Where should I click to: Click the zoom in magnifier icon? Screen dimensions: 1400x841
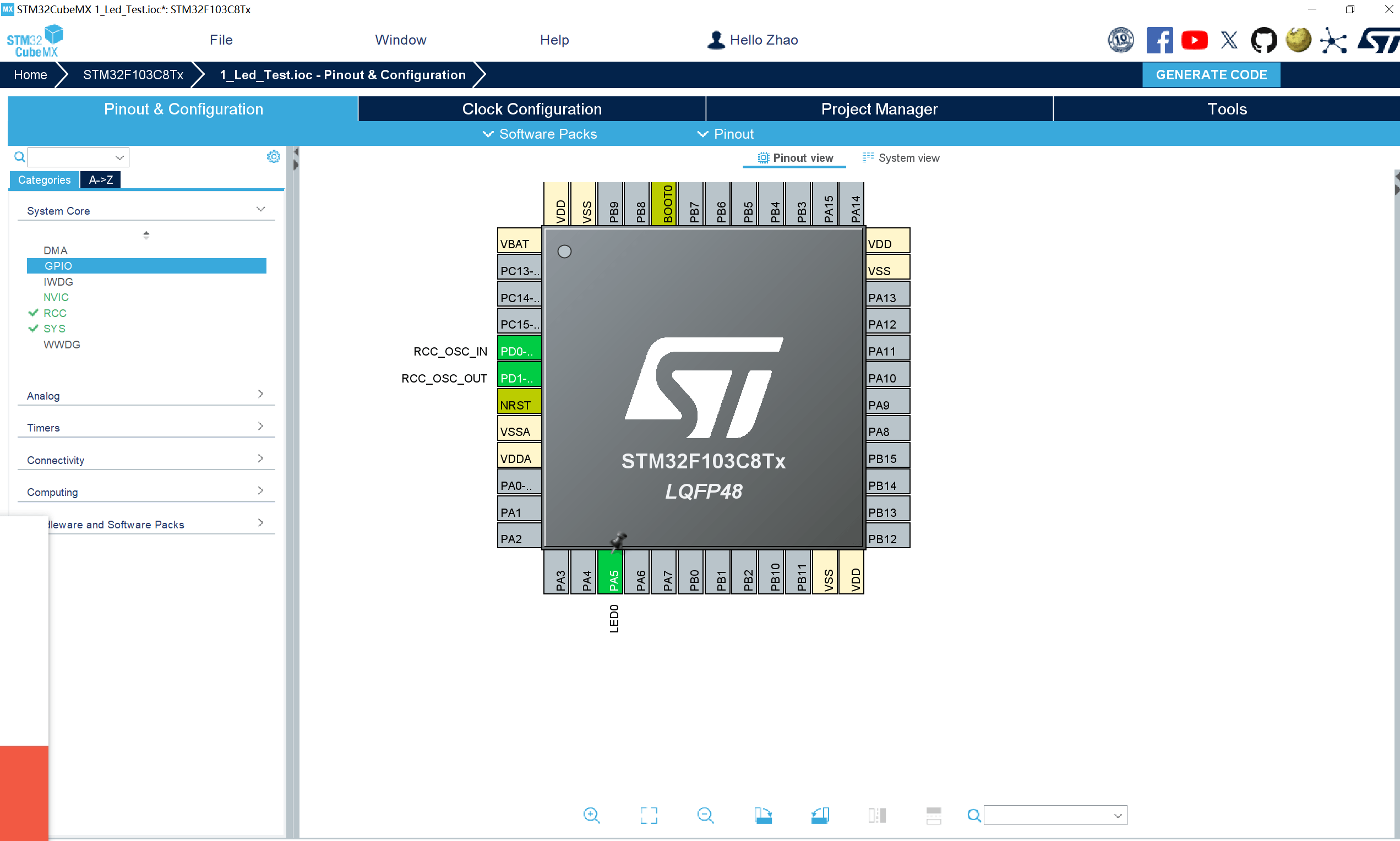pos(591,815)
